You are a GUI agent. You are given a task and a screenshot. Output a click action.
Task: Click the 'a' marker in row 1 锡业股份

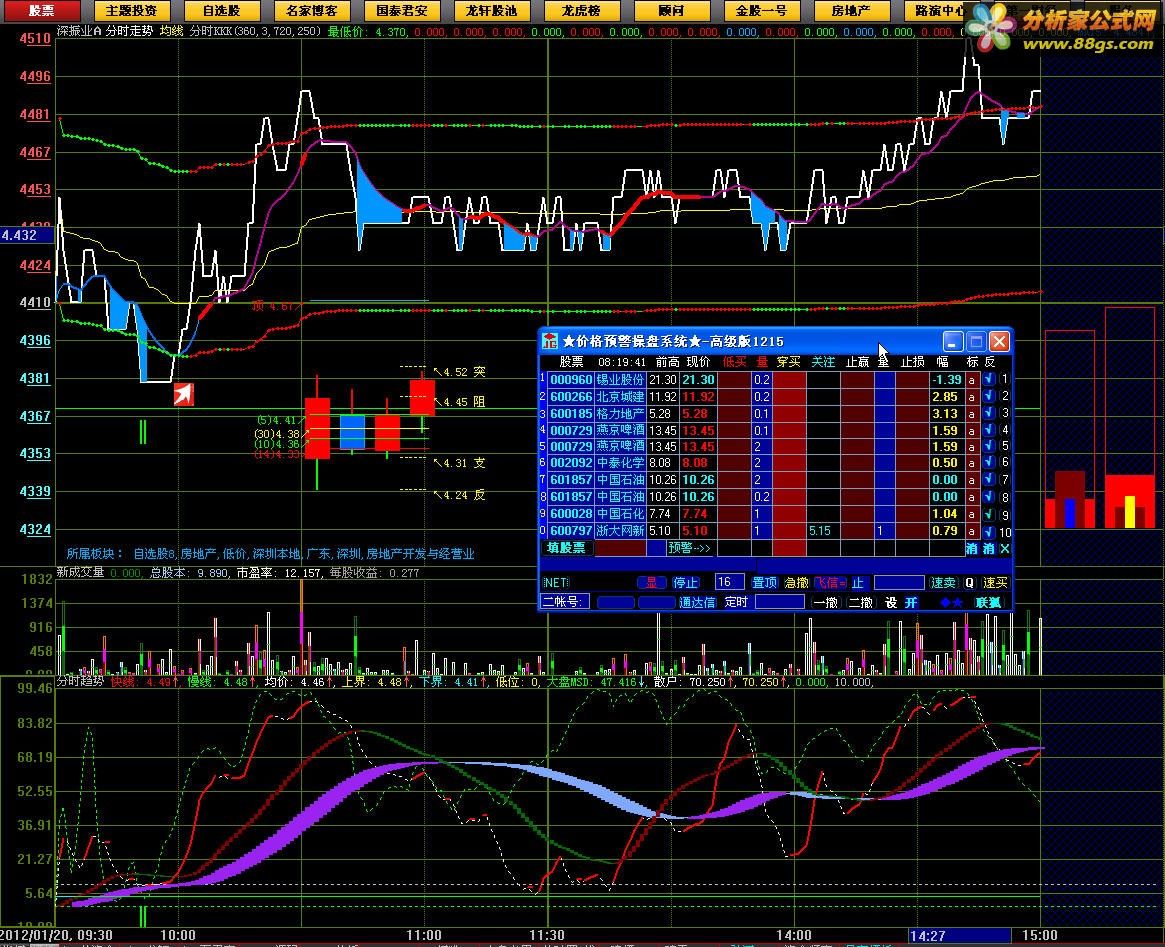pos(971,380)
